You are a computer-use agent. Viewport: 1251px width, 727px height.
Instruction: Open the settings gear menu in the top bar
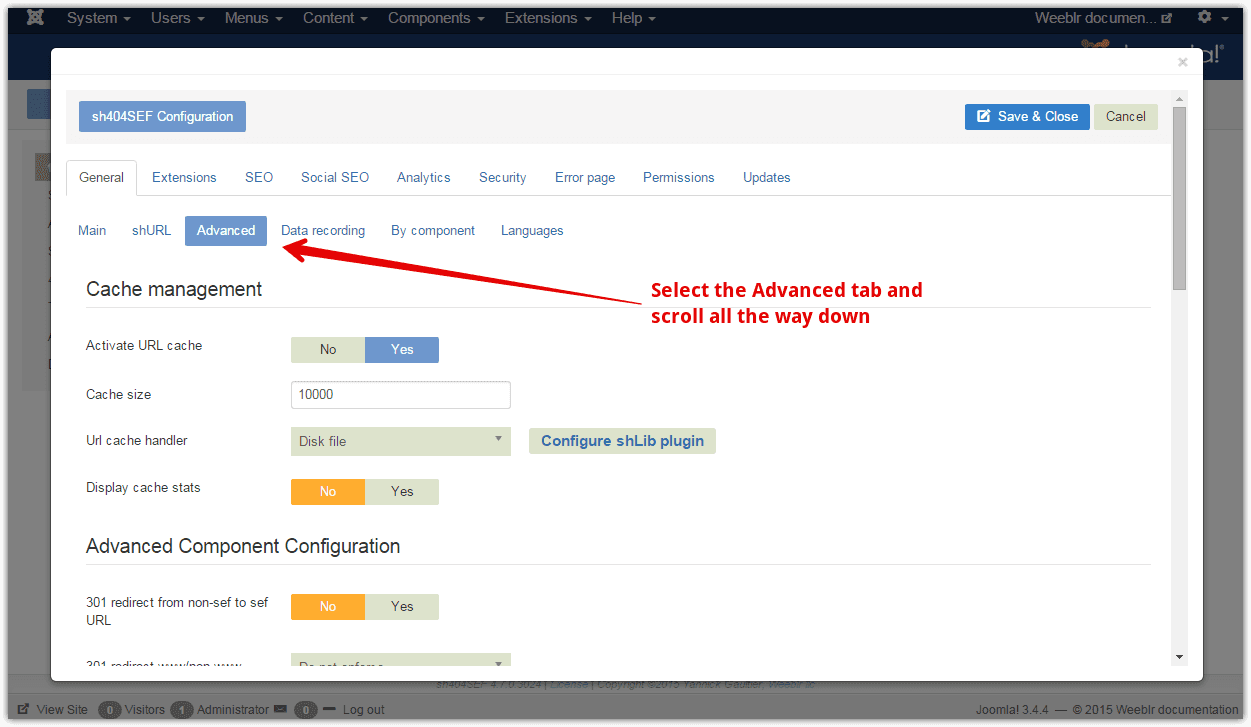coord(1213,18)
